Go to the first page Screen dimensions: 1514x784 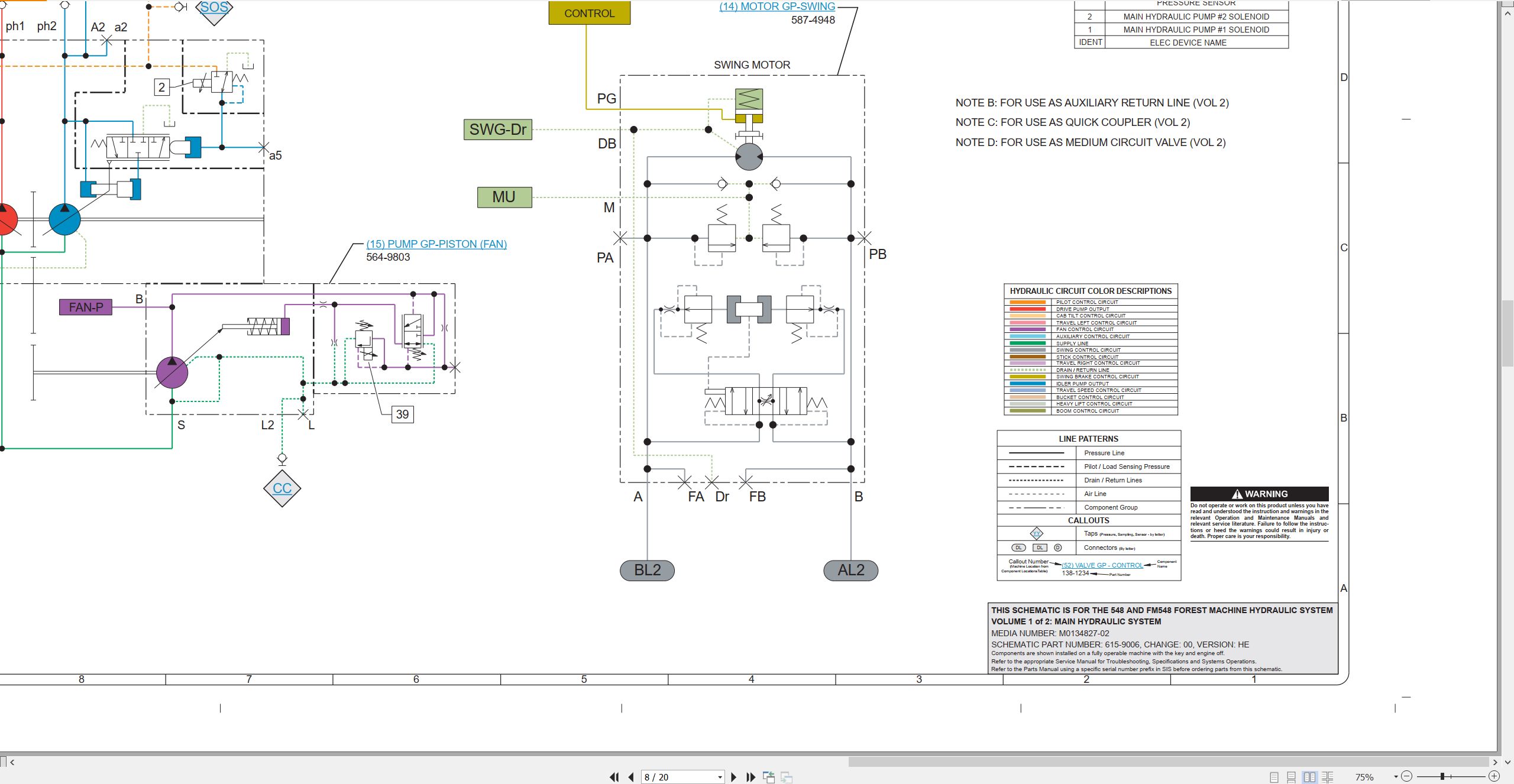pos(614,777)
